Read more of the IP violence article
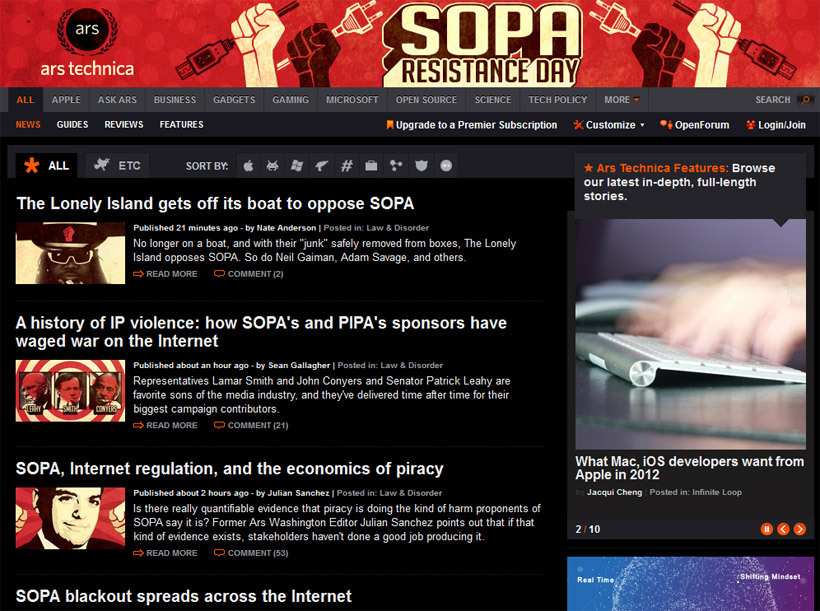 coord(165,426)
